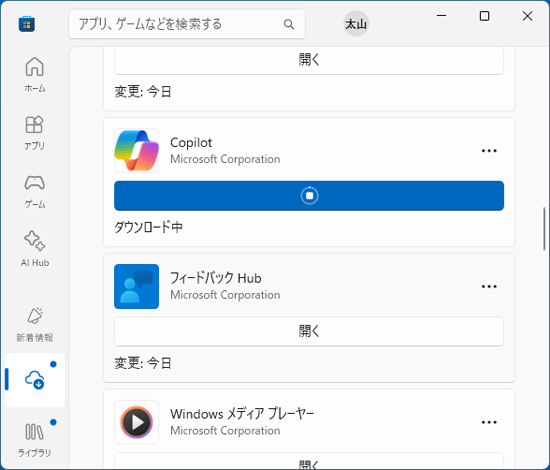Open more options for Copilot

pyautogui.click(x=489, y=151)
